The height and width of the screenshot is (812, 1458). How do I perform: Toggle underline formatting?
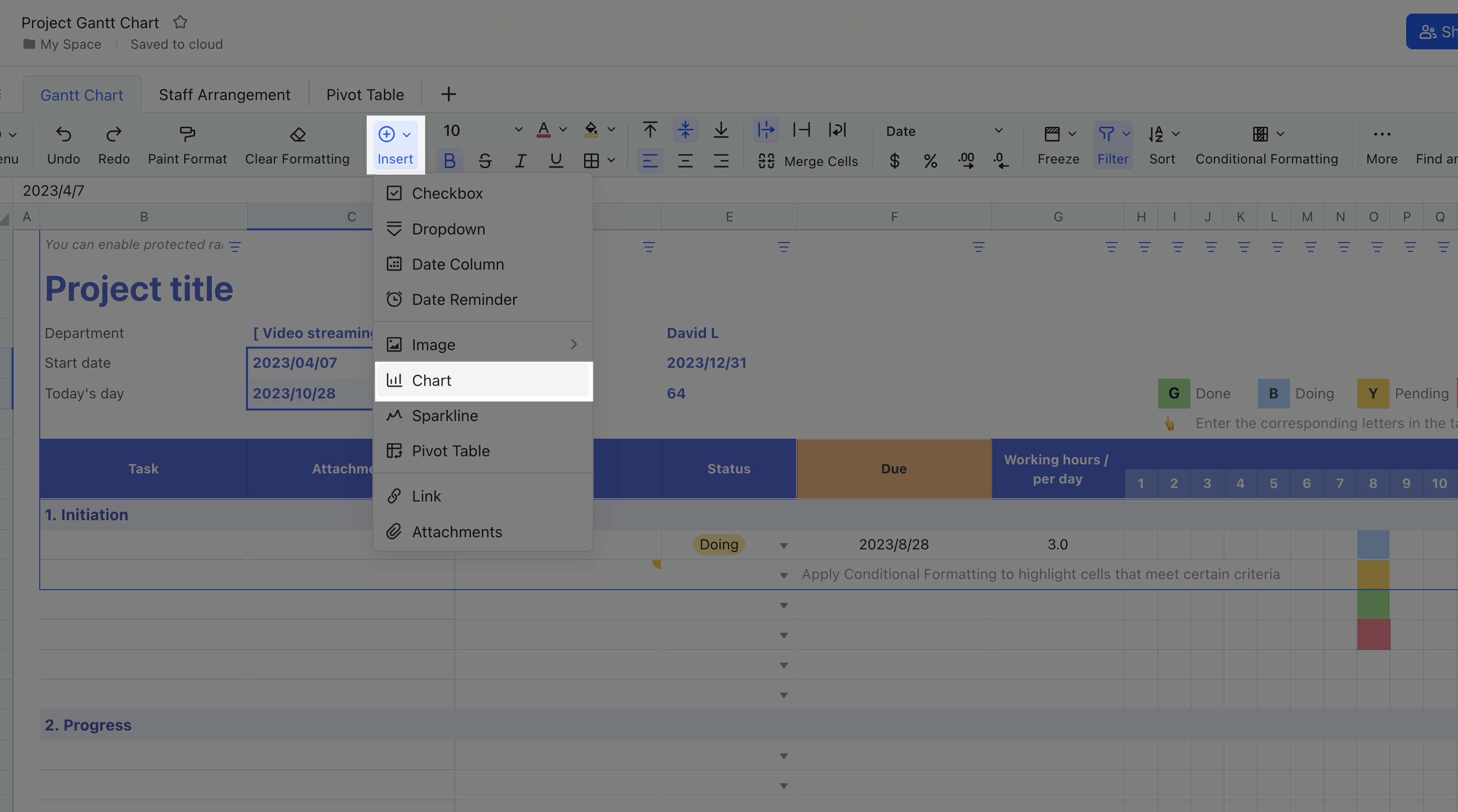click(x=556, y=161)
